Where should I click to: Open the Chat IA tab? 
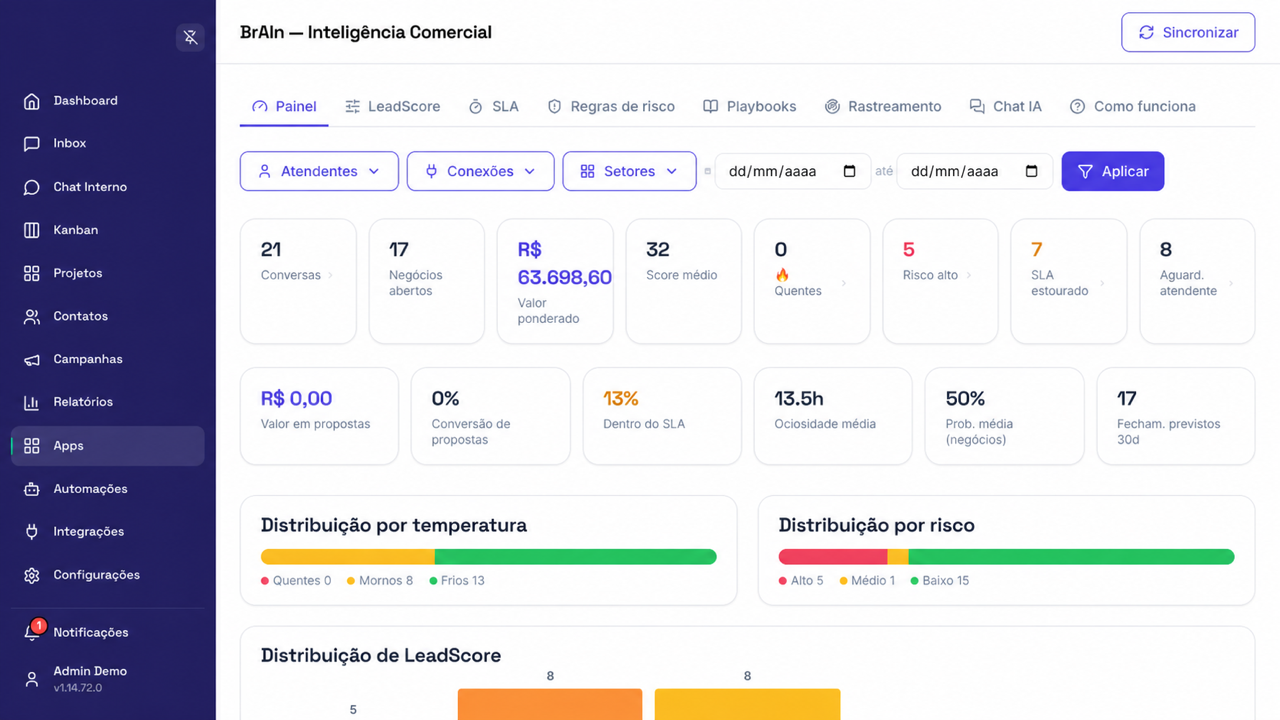point(1006,106)
